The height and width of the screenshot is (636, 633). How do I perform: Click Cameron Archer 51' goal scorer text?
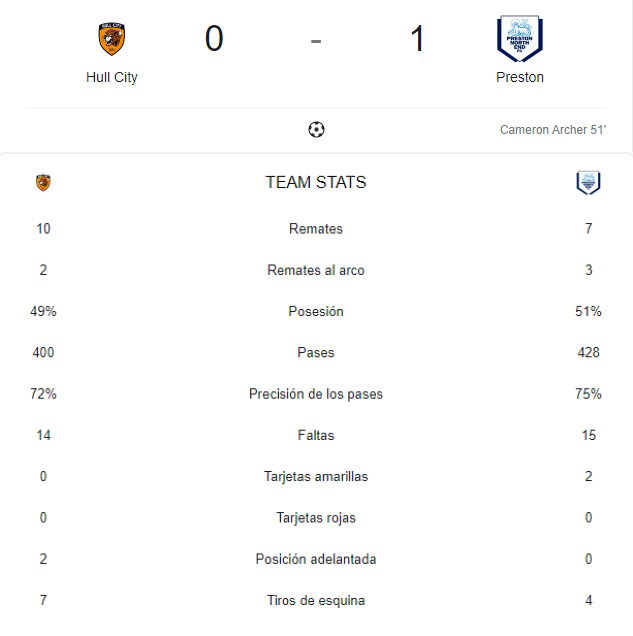(553, 130)
